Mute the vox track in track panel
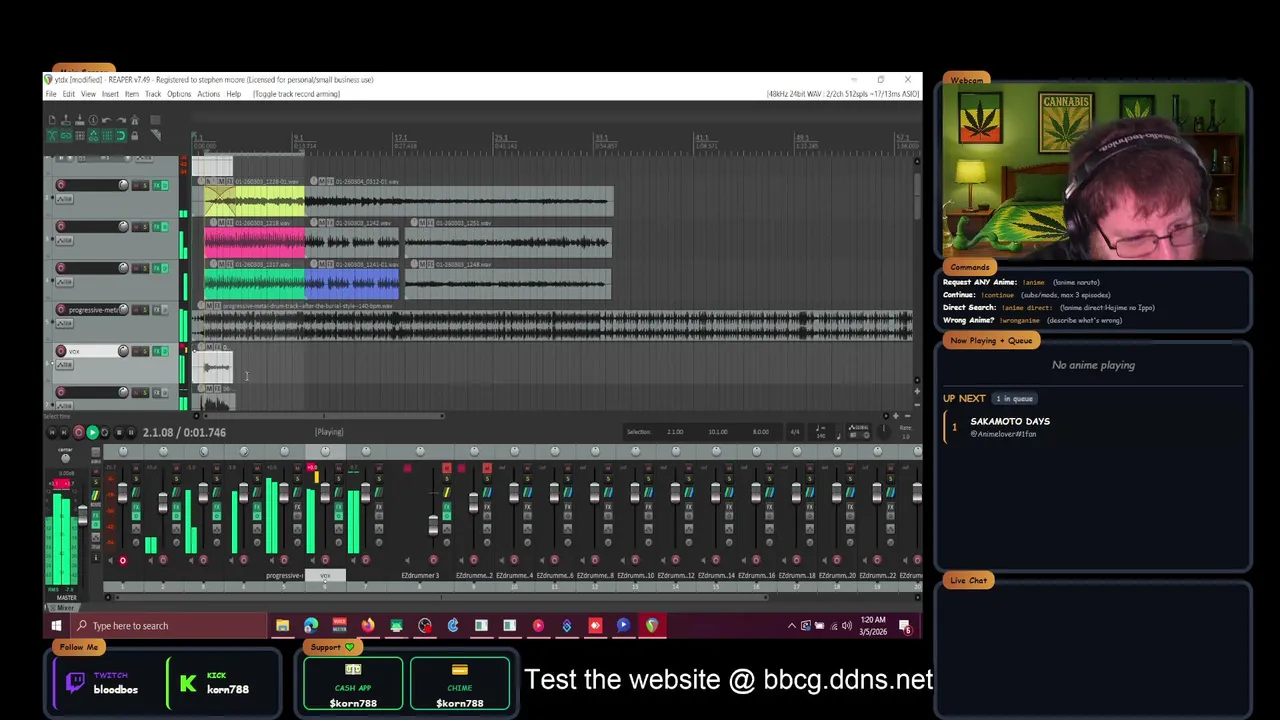 [136, 351]
